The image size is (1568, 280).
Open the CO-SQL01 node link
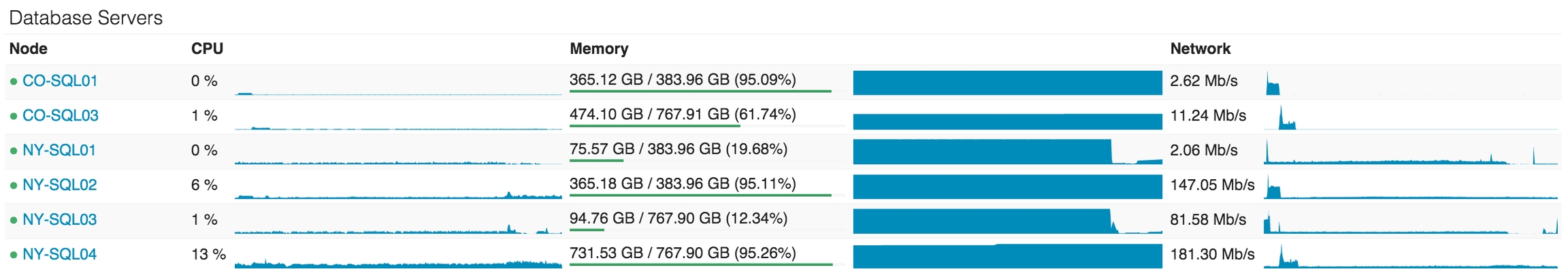point(60,81)
